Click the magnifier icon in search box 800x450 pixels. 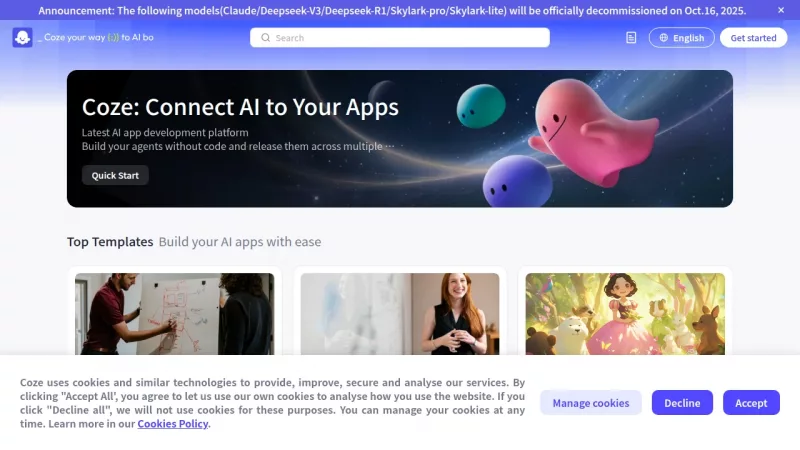265,38
